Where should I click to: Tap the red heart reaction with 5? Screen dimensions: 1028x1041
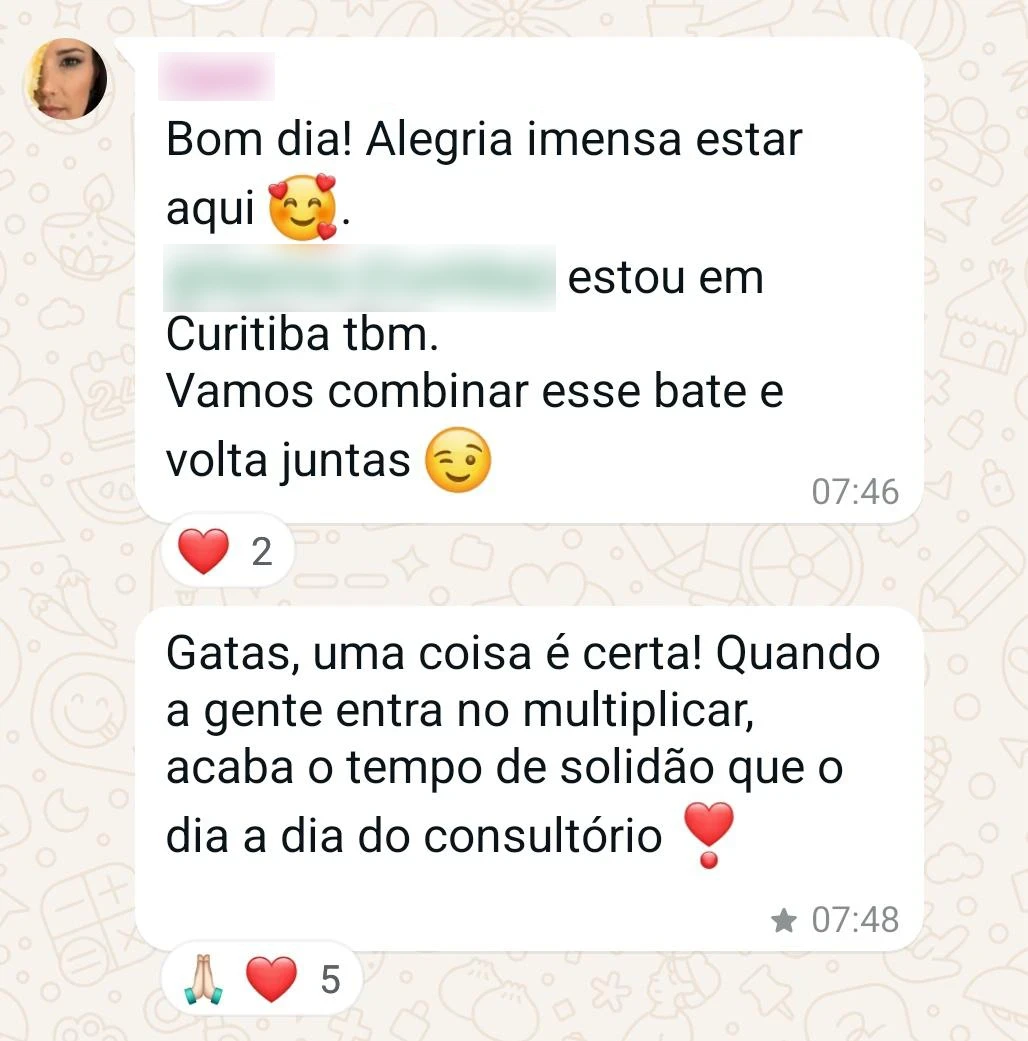point(271,979)
